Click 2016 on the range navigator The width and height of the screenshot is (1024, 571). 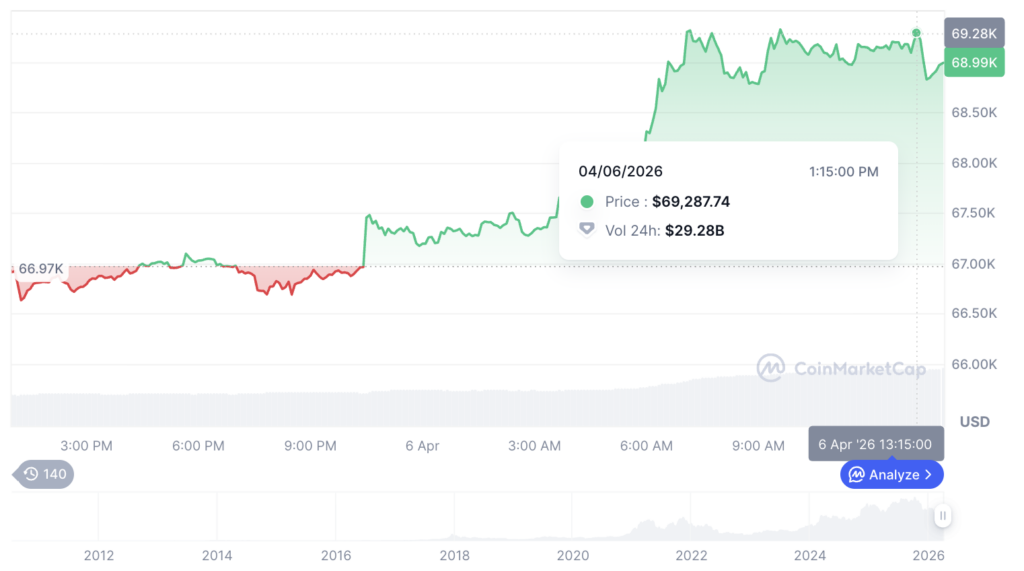click(x=336, y=556)
